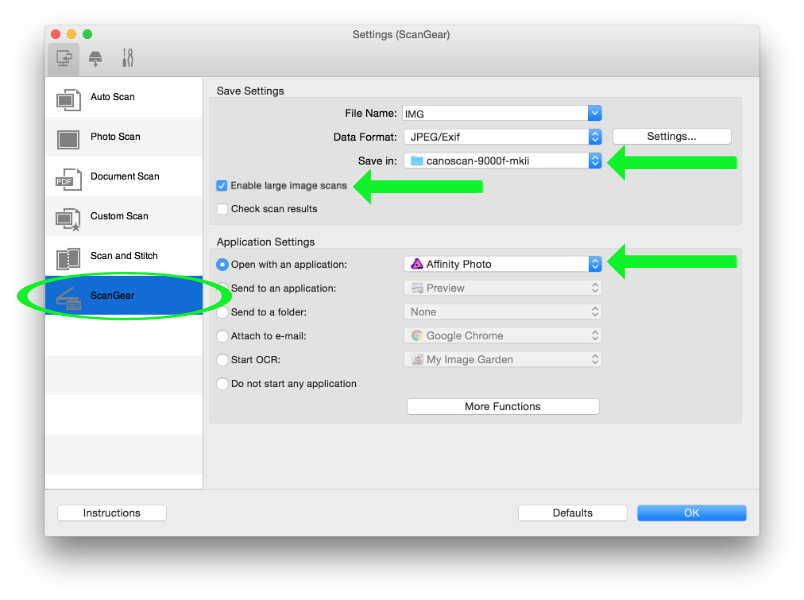This screenshot has height=600, width=804.
Task: Select Open with an application option
Action: pyautogui.click(x=222, y=265)
